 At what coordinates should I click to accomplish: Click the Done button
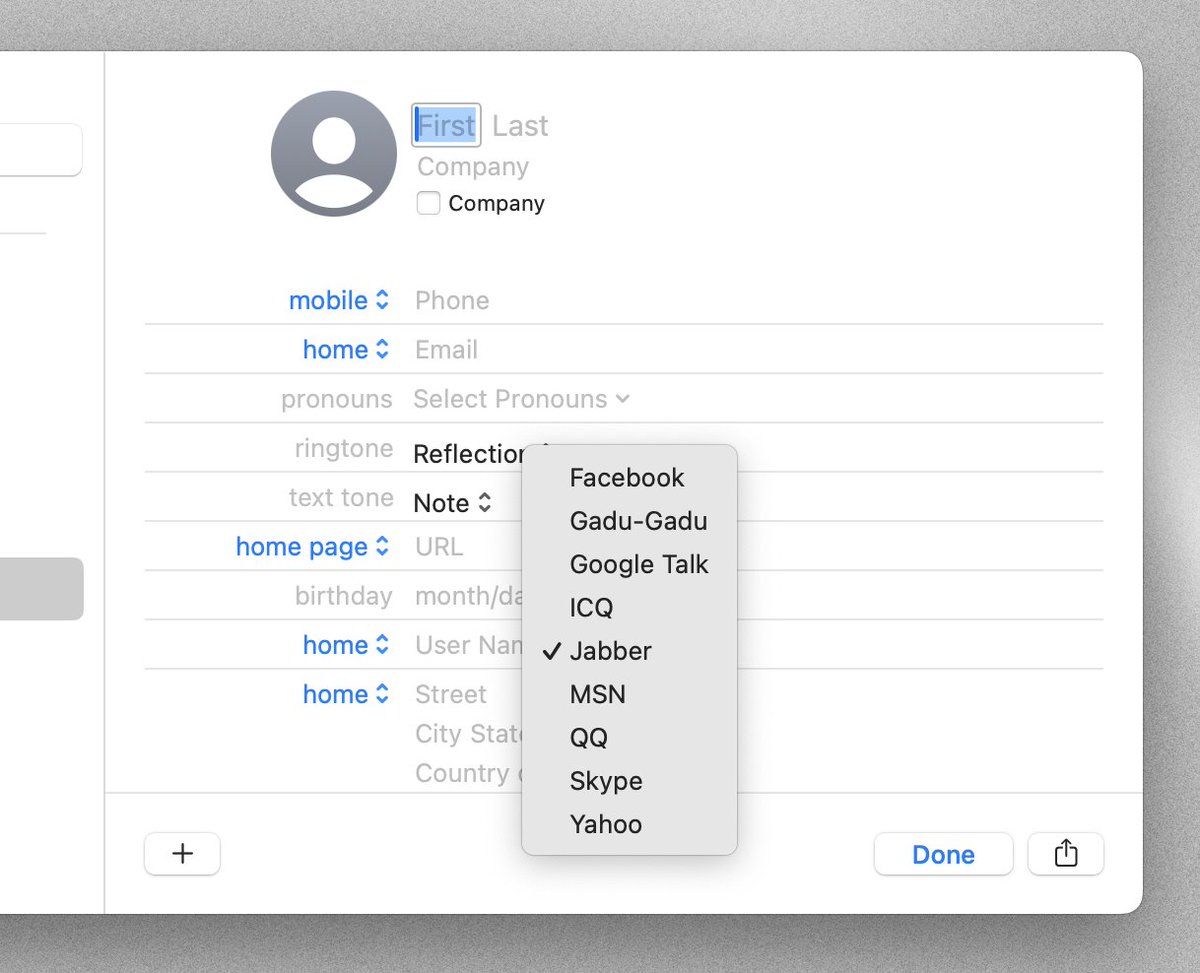coord(943,854)
